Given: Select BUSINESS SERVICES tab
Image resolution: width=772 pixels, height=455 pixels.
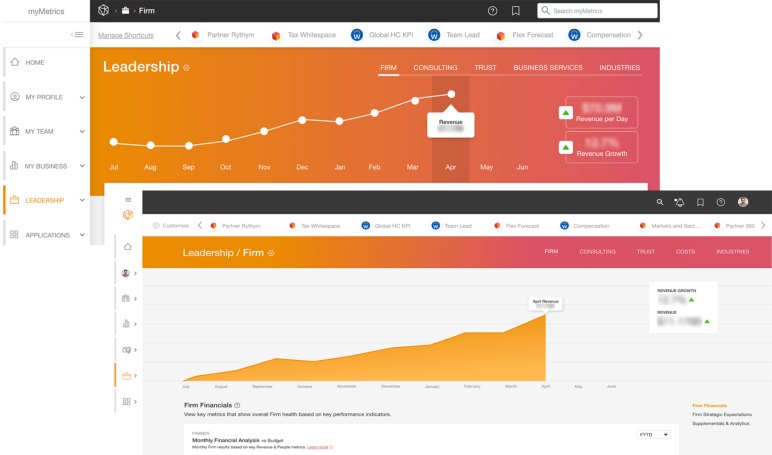Looking at the screenshot, I should coord(548,67).
